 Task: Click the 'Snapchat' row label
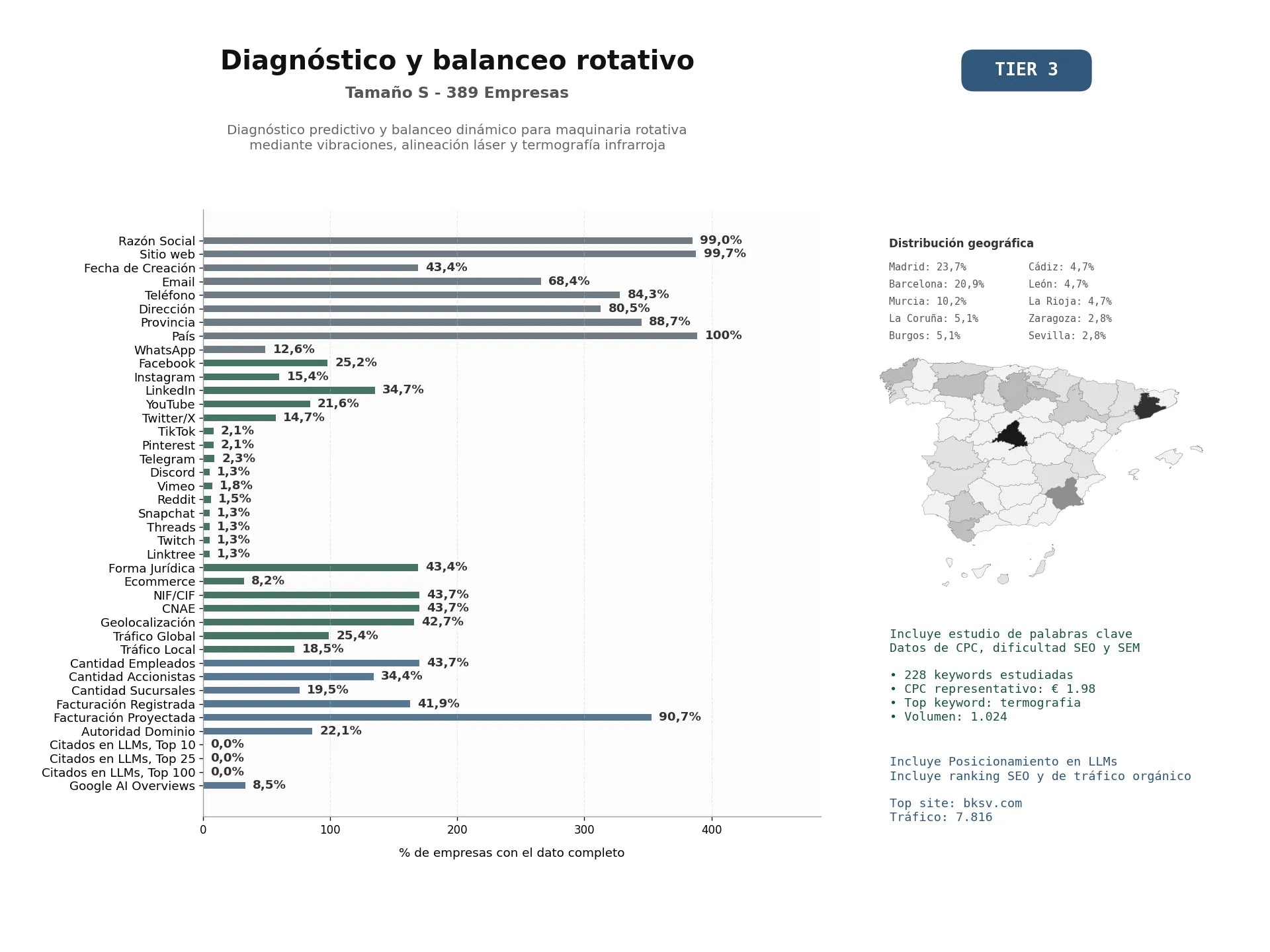167,514
